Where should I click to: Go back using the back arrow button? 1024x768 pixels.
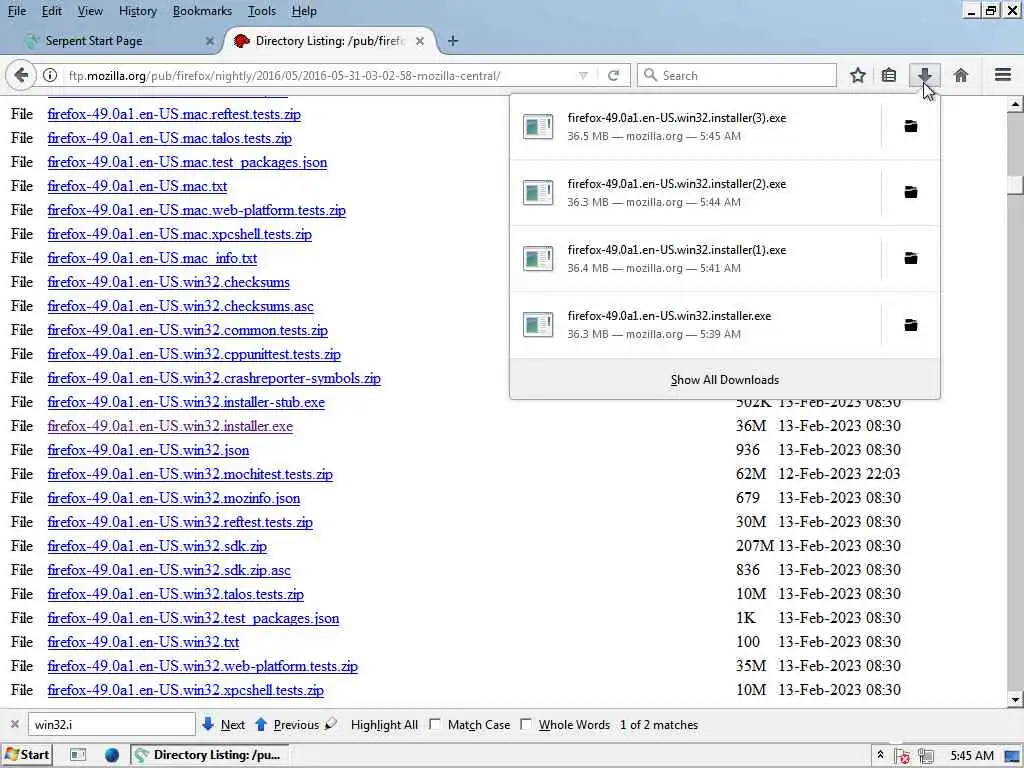21,76
